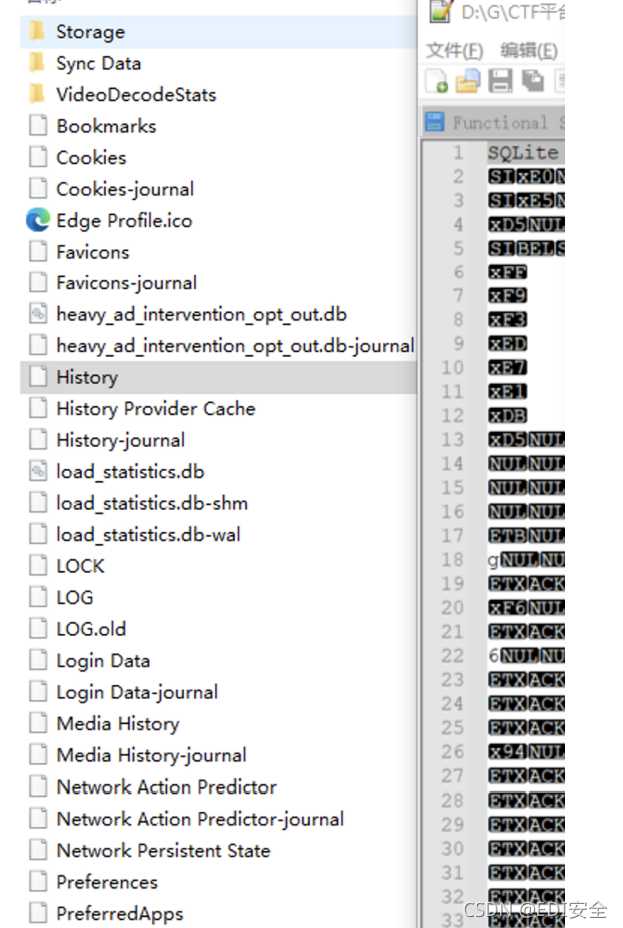This screenshot has width=623, height=928.
Task: Select the History-journal file name
Action: tap(121, 440)
